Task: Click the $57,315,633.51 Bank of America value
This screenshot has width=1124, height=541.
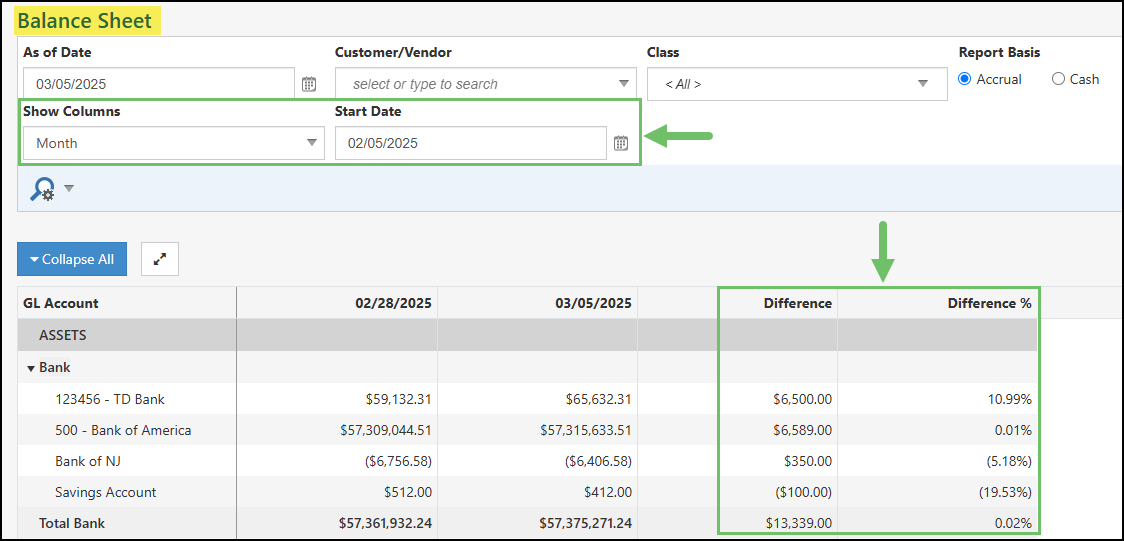Action: 586,430
